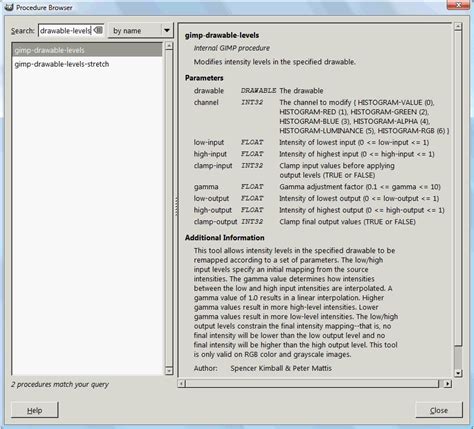Select gimp-drawable-levels-stretch in the list

[87, 64]
